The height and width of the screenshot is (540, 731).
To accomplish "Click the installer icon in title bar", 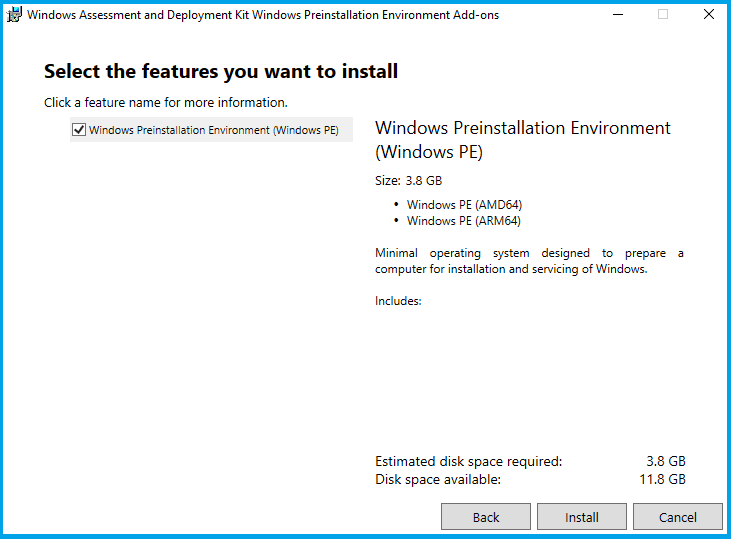I will coord(15,15).
